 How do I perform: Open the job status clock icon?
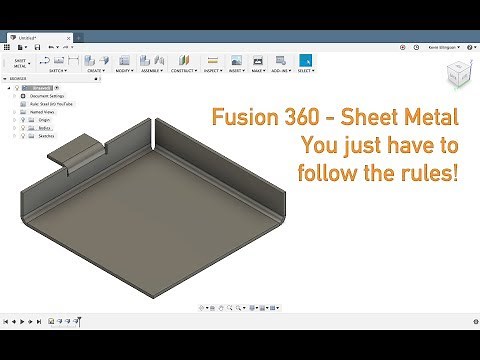[x=416, y=47]
